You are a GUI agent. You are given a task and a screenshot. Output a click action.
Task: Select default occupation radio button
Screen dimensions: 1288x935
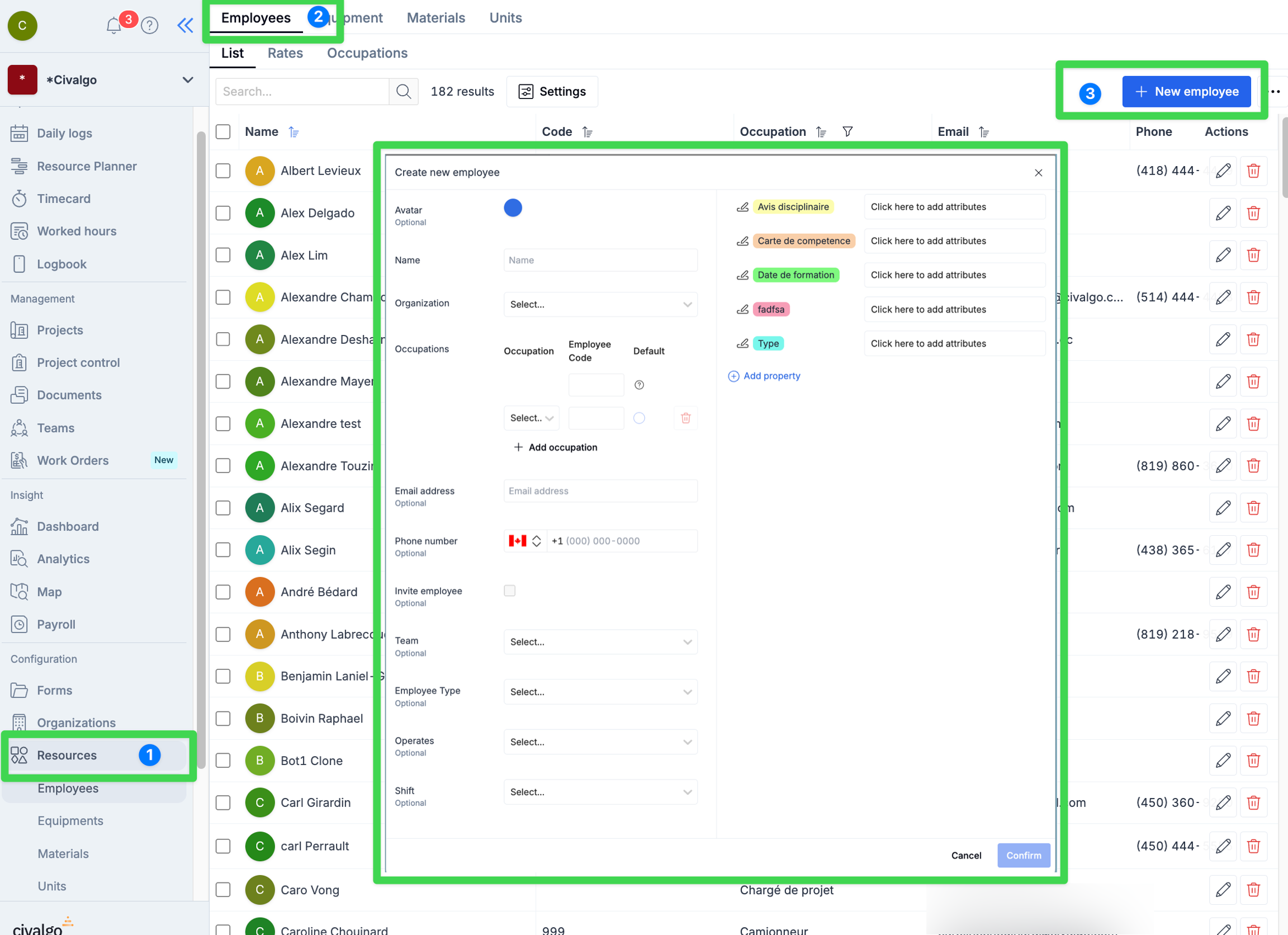tap(639, 418)
